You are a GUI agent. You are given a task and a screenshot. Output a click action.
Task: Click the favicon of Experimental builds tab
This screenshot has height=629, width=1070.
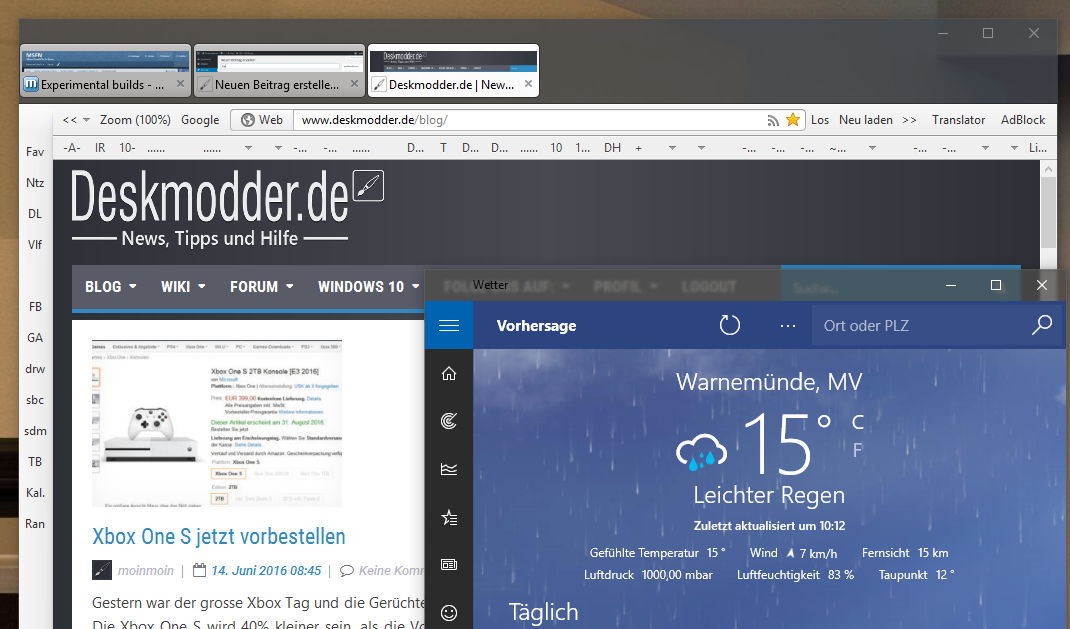(31, 85)
